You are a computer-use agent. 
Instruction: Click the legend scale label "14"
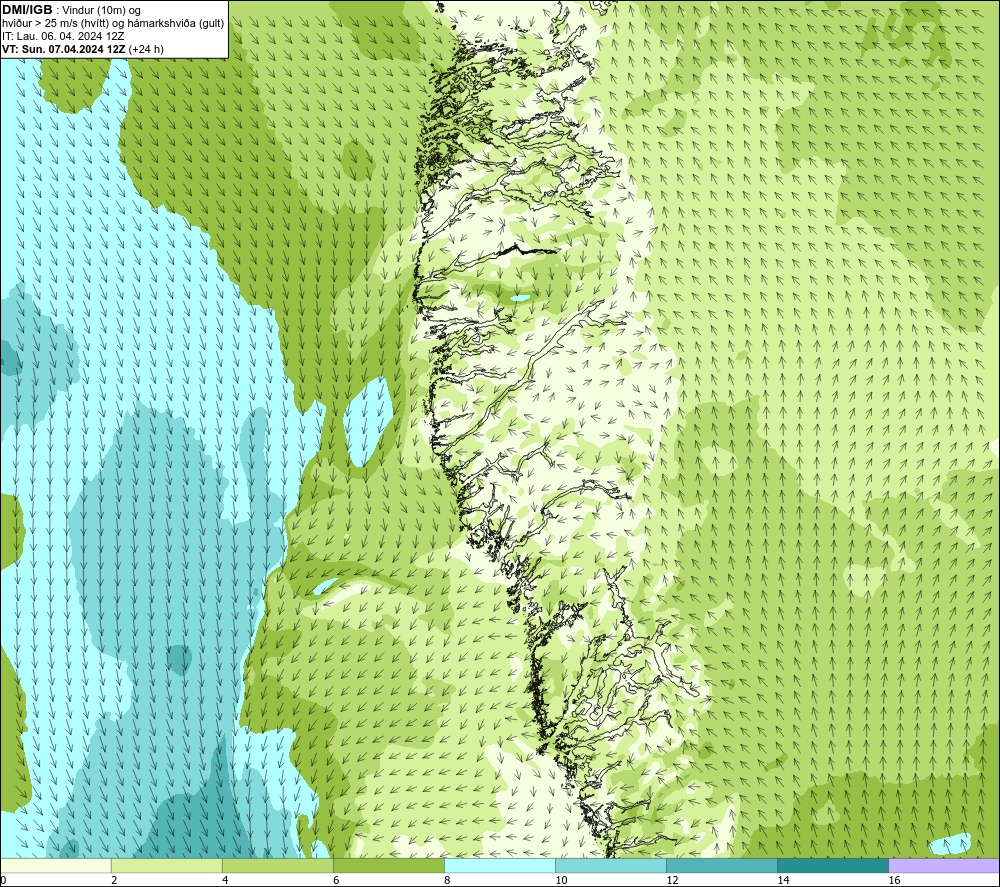pyautogui.click(x=783, y=881)
